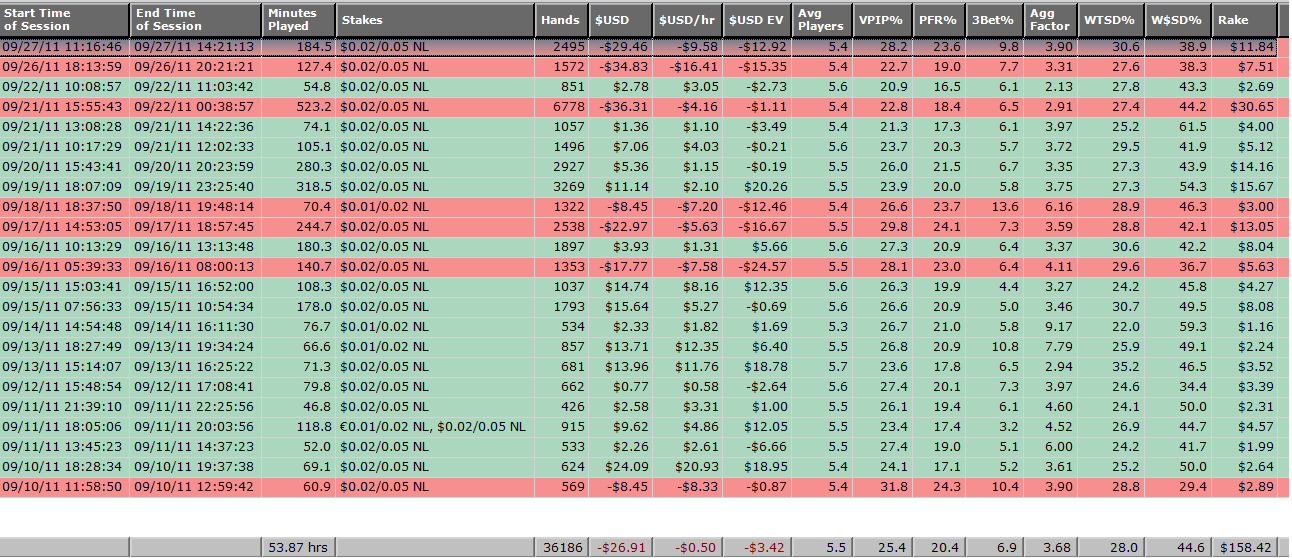Click the Minutes Played column header
Viewport: 1292px width, 558px height.
click(299, 19)
